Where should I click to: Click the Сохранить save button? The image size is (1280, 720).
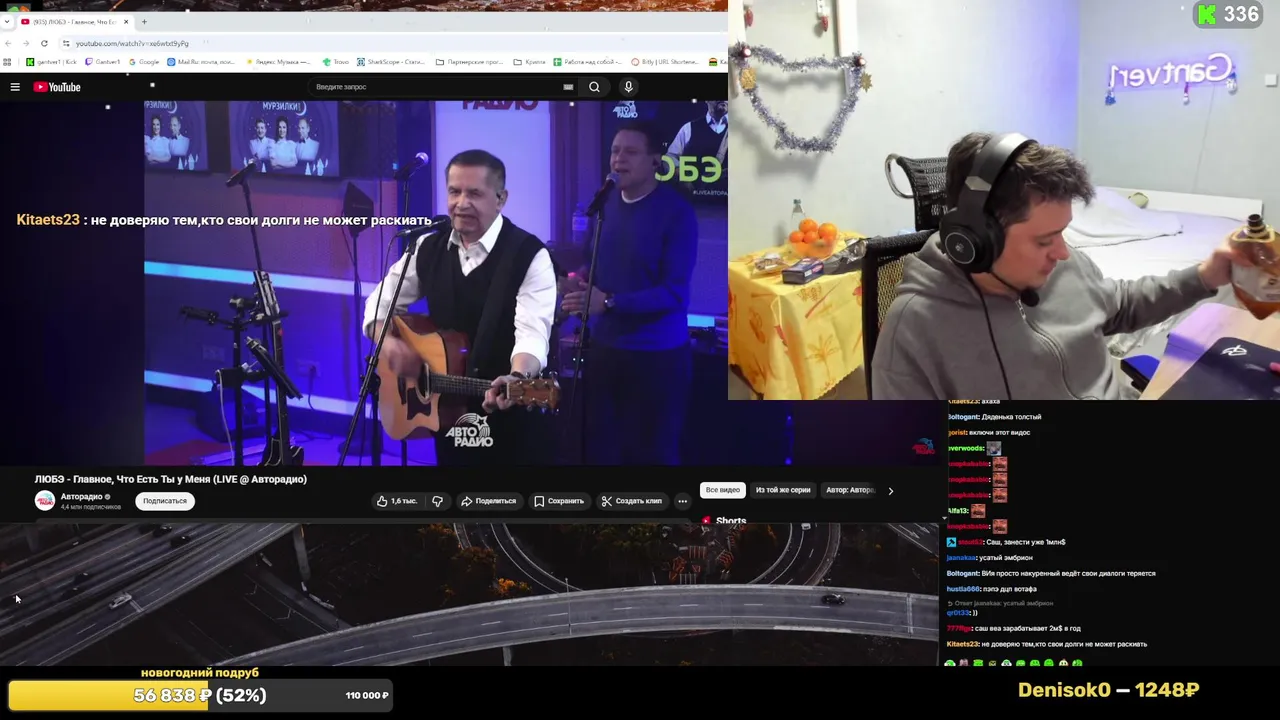click(559, 501)
